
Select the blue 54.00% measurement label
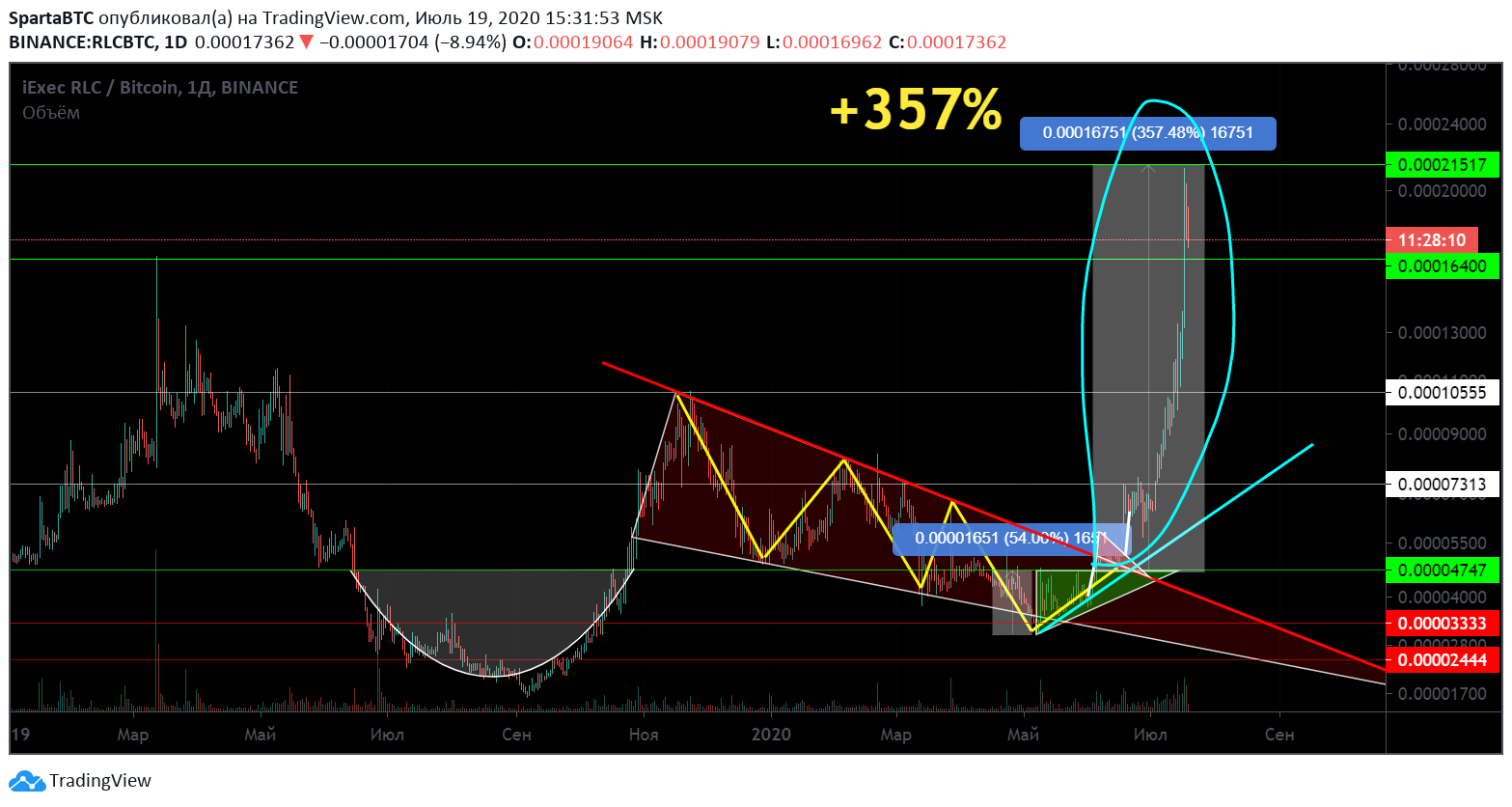(x=1010, y=539)
